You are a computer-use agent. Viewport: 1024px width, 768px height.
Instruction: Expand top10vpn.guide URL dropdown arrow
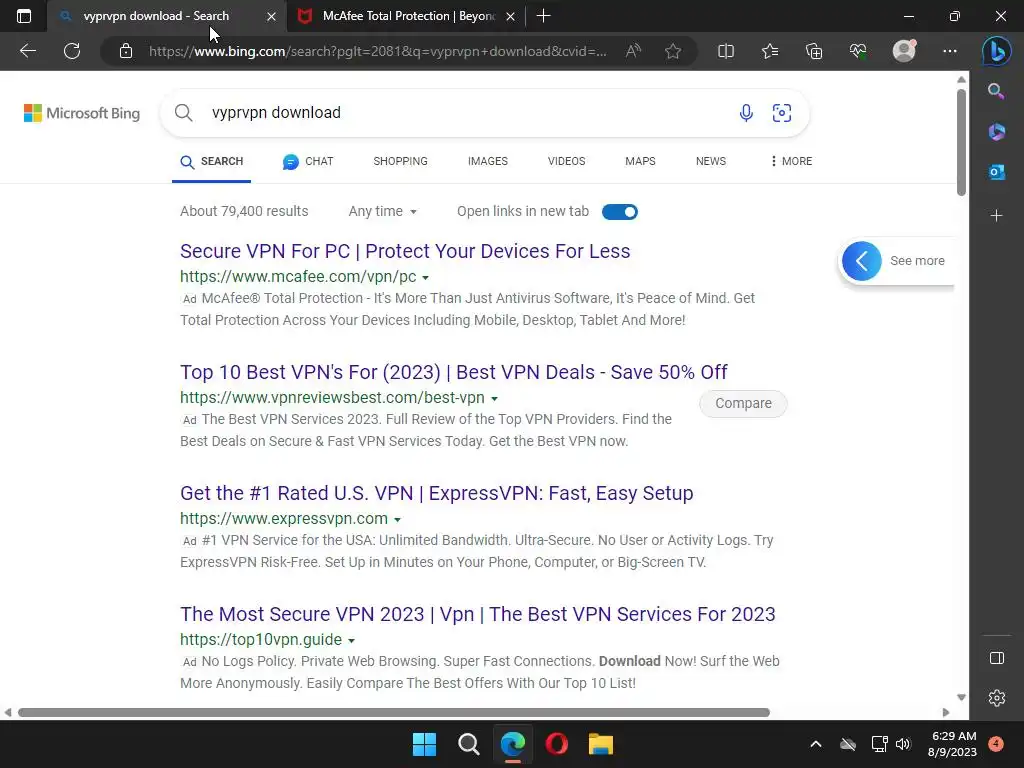pyautogui.click(x=351, y=641)
